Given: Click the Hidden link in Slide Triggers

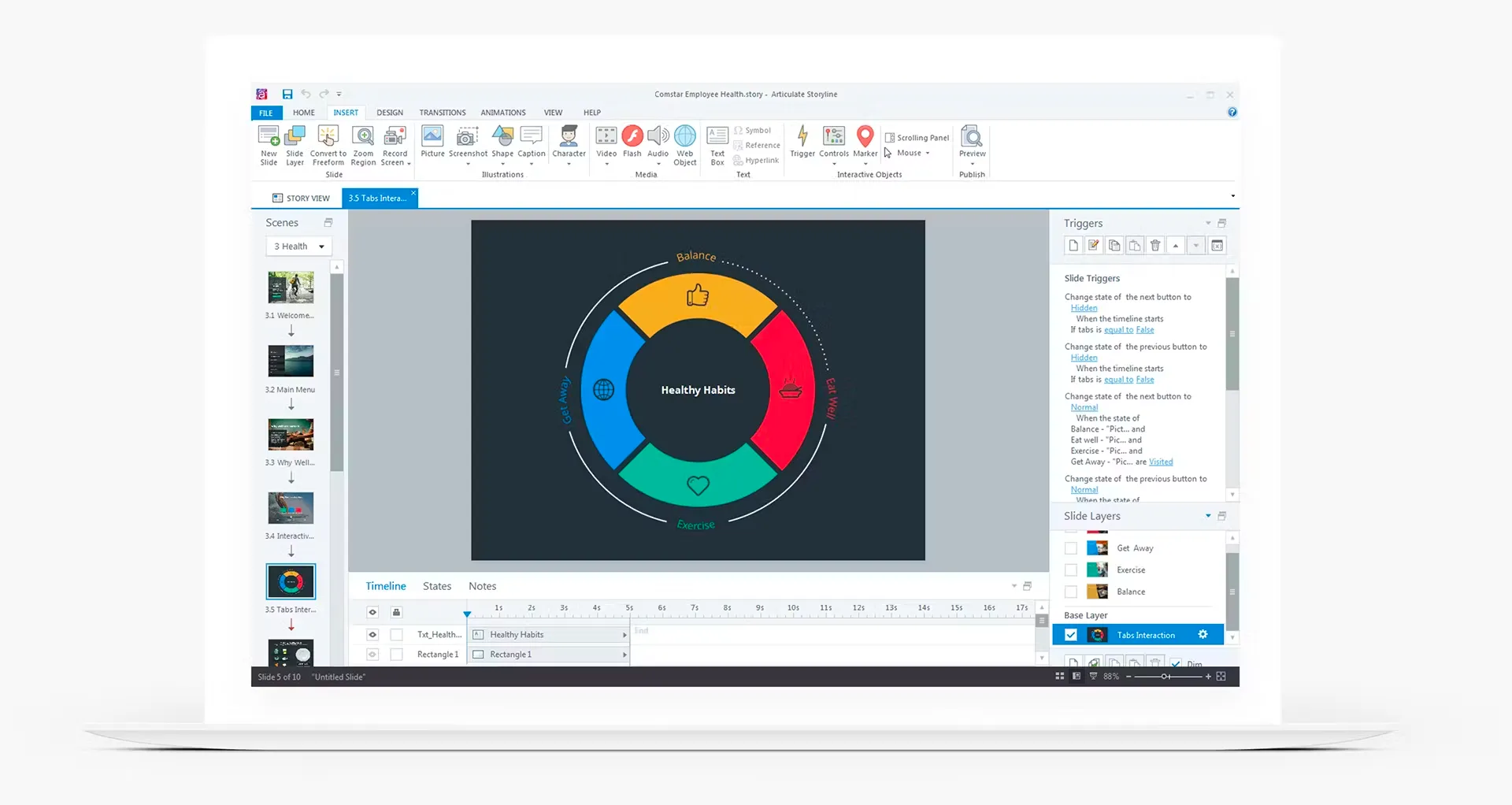Looking at the screenshot, I should (x=1084, y=308).
